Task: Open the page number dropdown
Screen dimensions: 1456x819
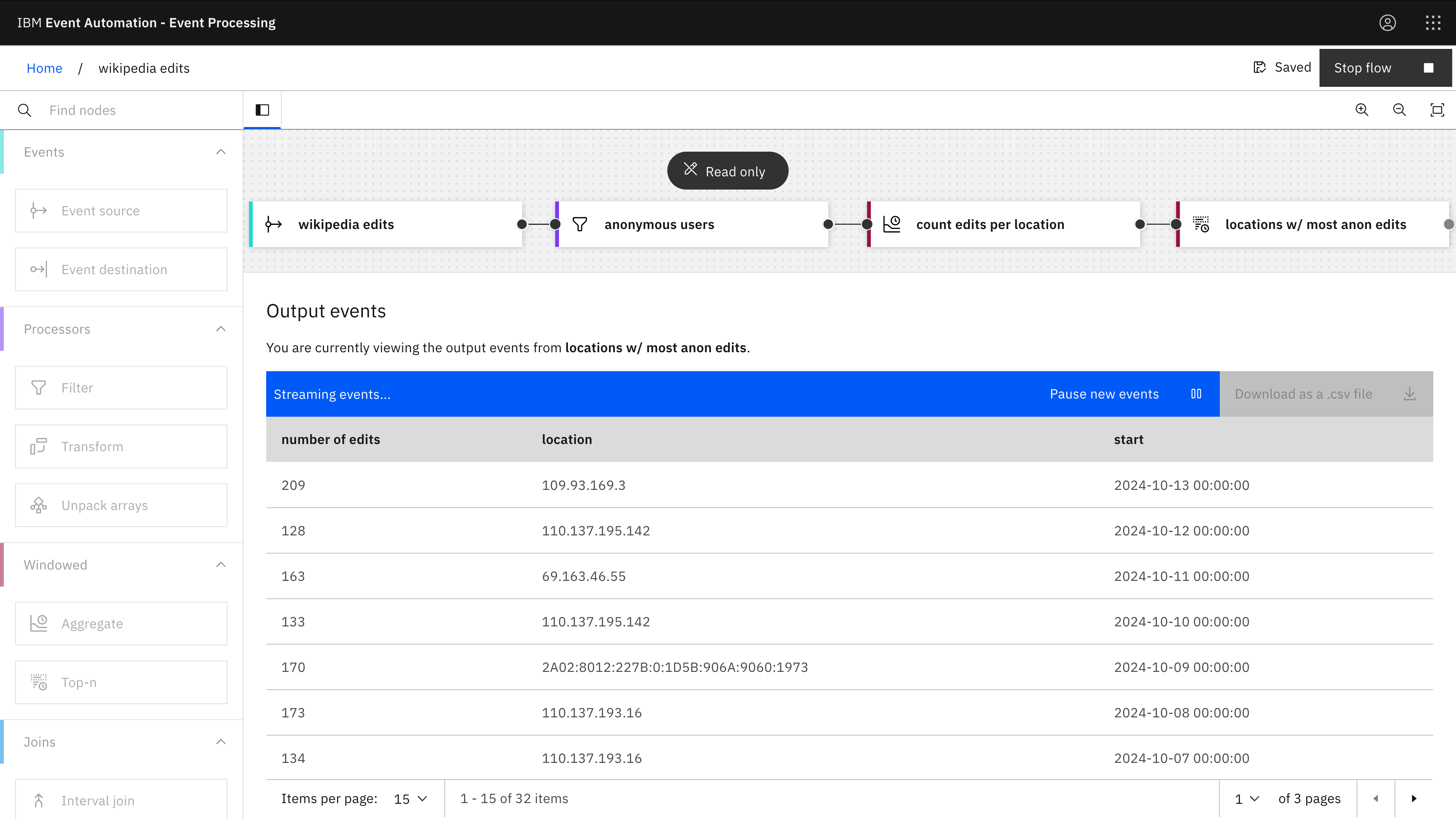Action: pos(1247,799)
